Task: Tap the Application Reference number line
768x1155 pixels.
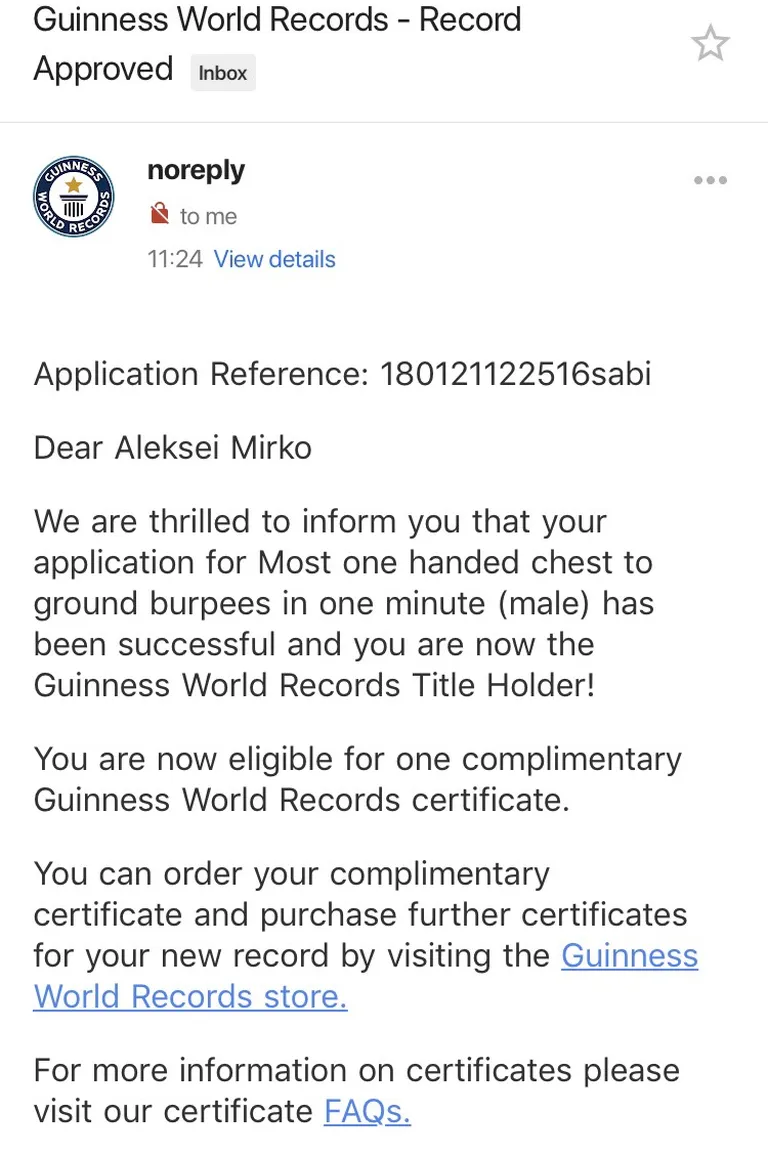Action: pyautogui.click(x=342, y=374)
